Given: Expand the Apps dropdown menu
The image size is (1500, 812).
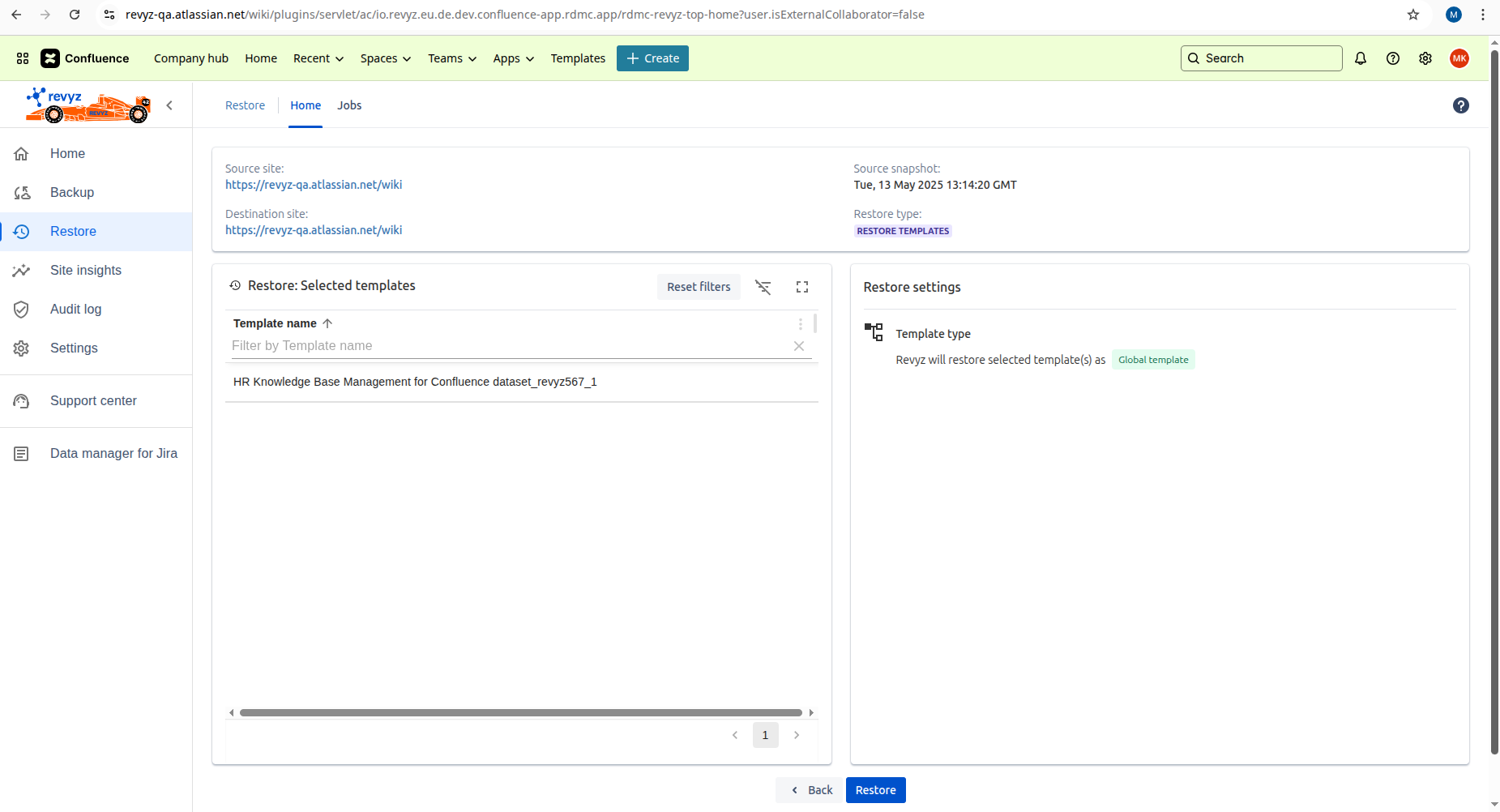Looking at the screenshot, I should pos(513,58).
